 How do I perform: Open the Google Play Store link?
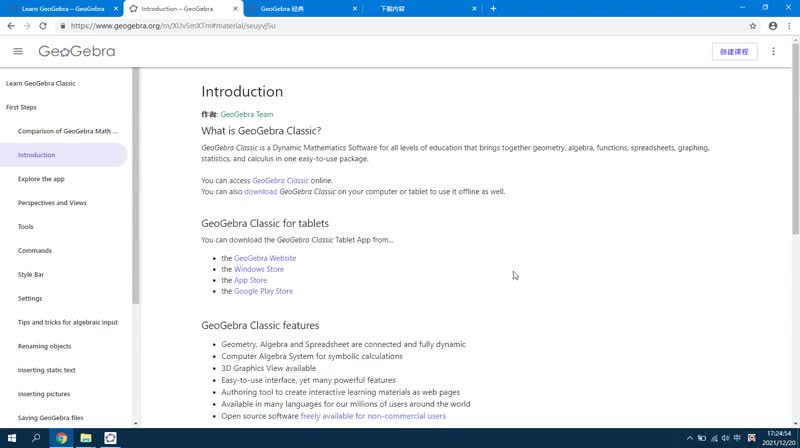263,291
